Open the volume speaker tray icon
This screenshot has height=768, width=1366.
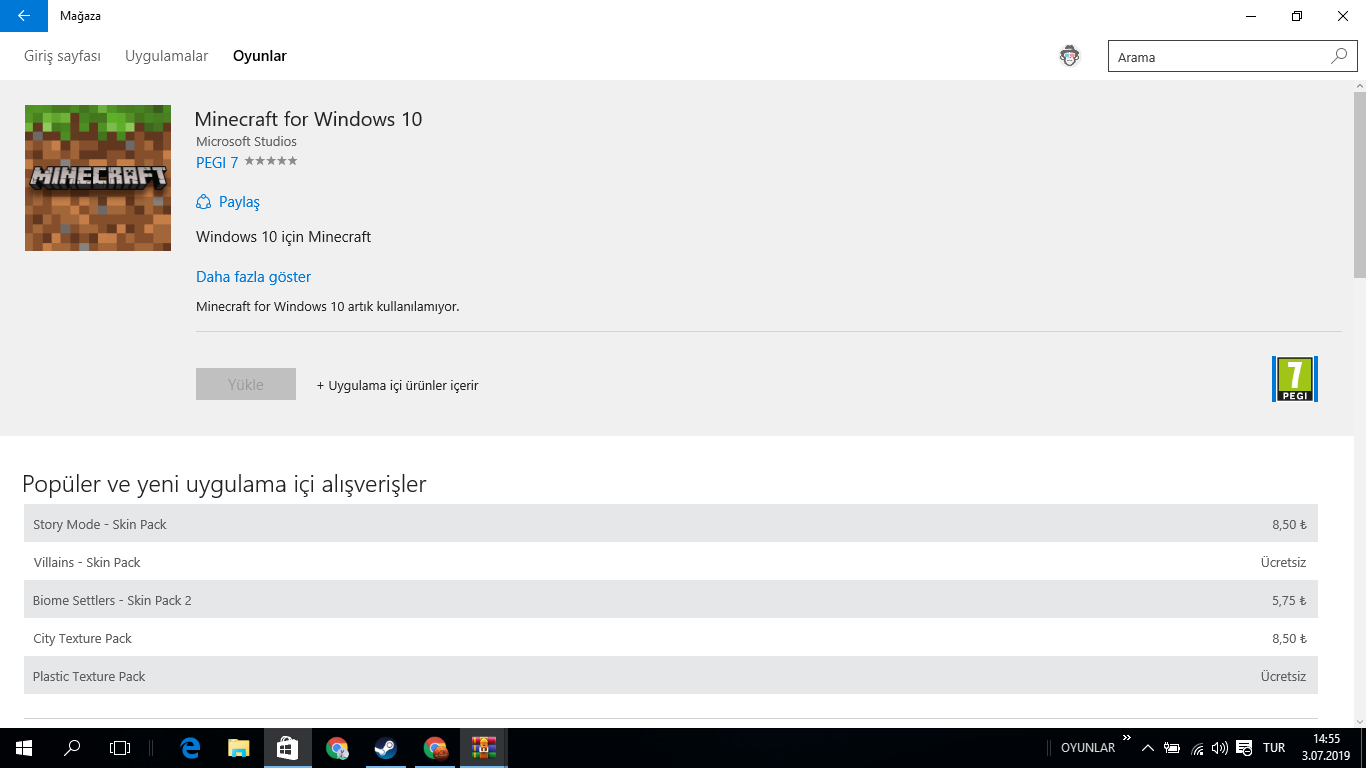click(1219, 748)
